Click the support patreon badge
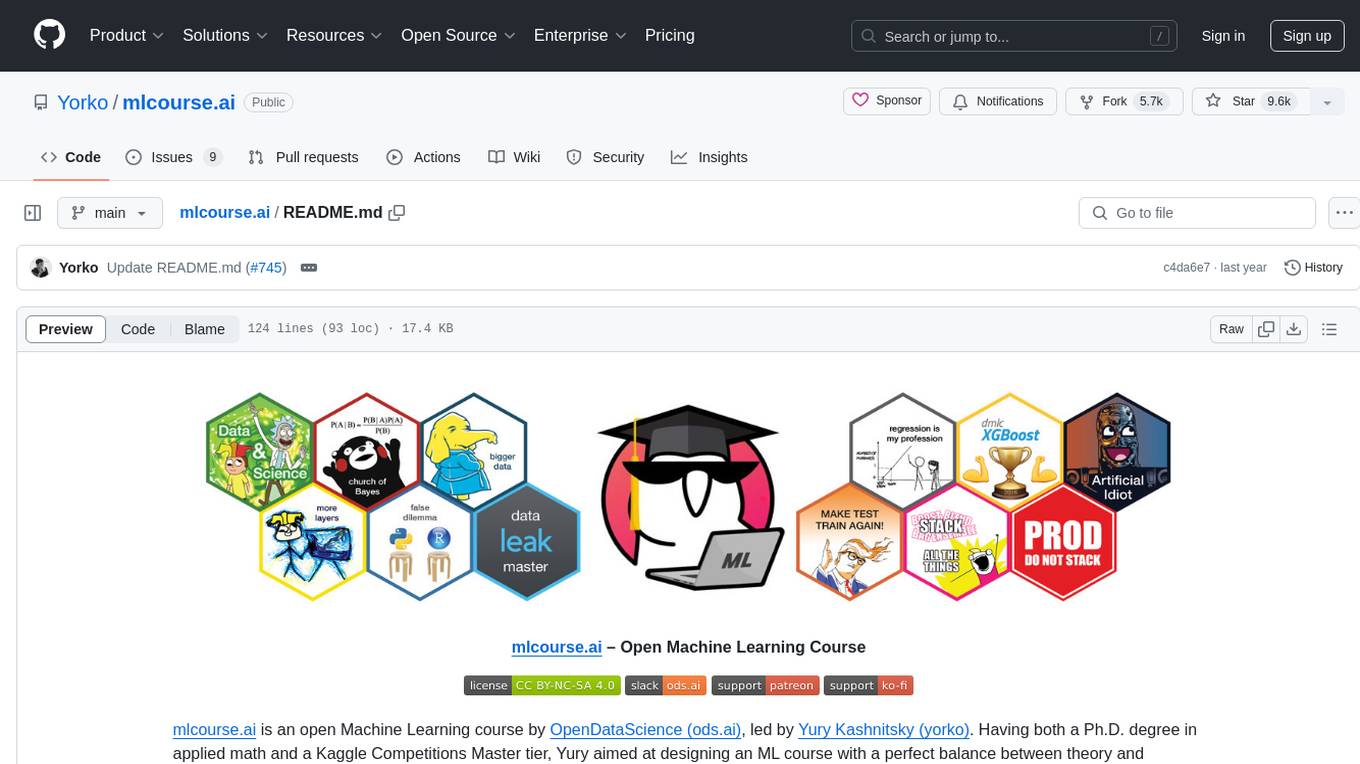Viewport: 1360px width, 764px height. pos(766,685)
